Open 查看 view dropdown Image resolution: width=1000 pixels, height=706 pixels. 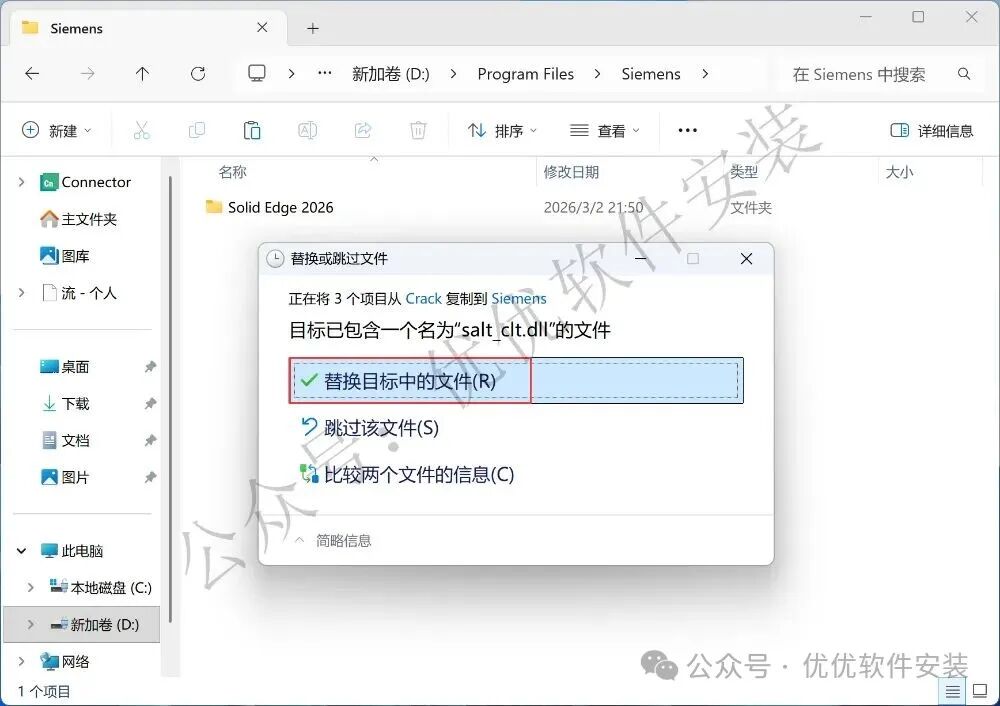point(604,131)
